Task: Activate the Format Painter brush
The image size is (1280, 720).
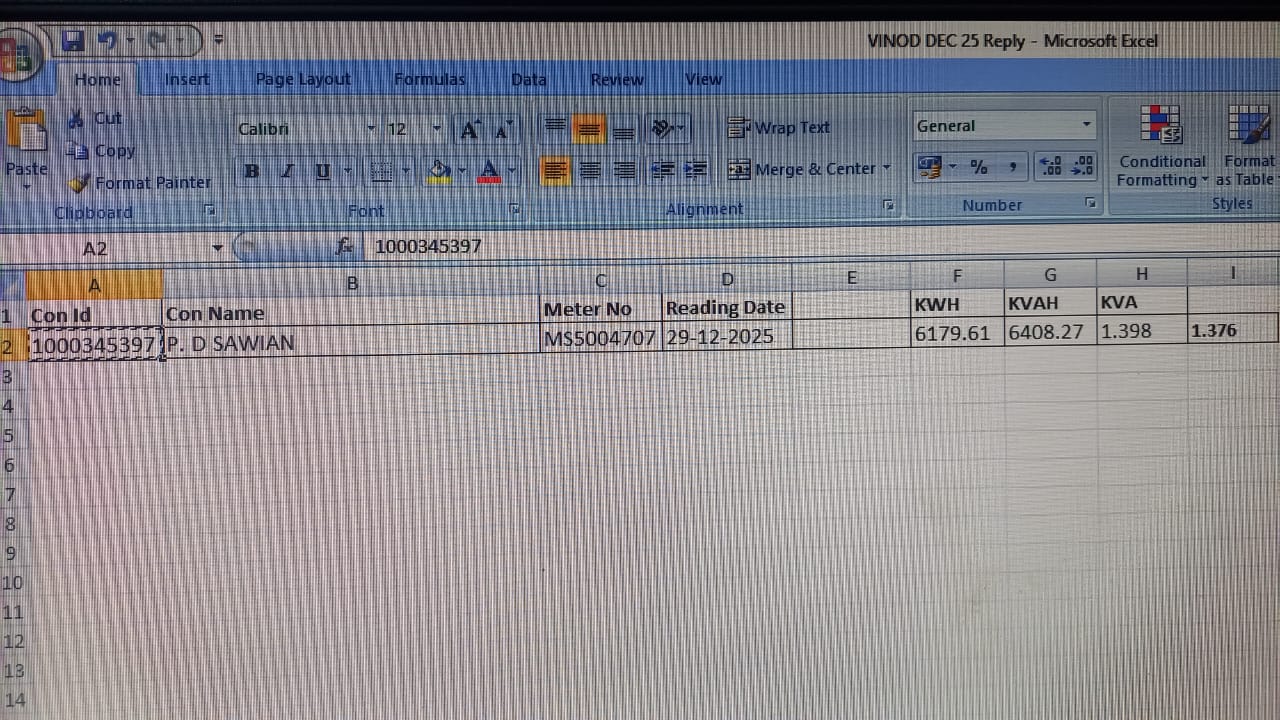Action: pyautogui.click(x=139, y=183)
